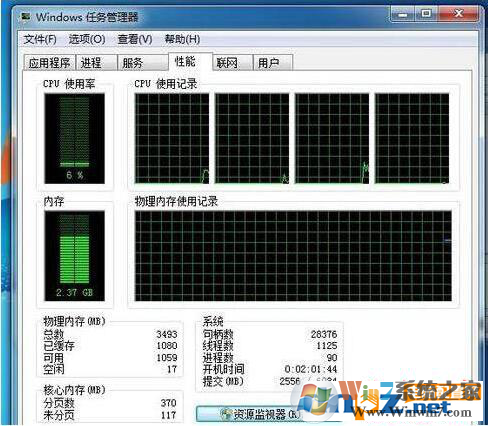This screenshot has width=488, height=426.
Task: Open the 帮助(H) menu
Action: click(x=182, y=39)
